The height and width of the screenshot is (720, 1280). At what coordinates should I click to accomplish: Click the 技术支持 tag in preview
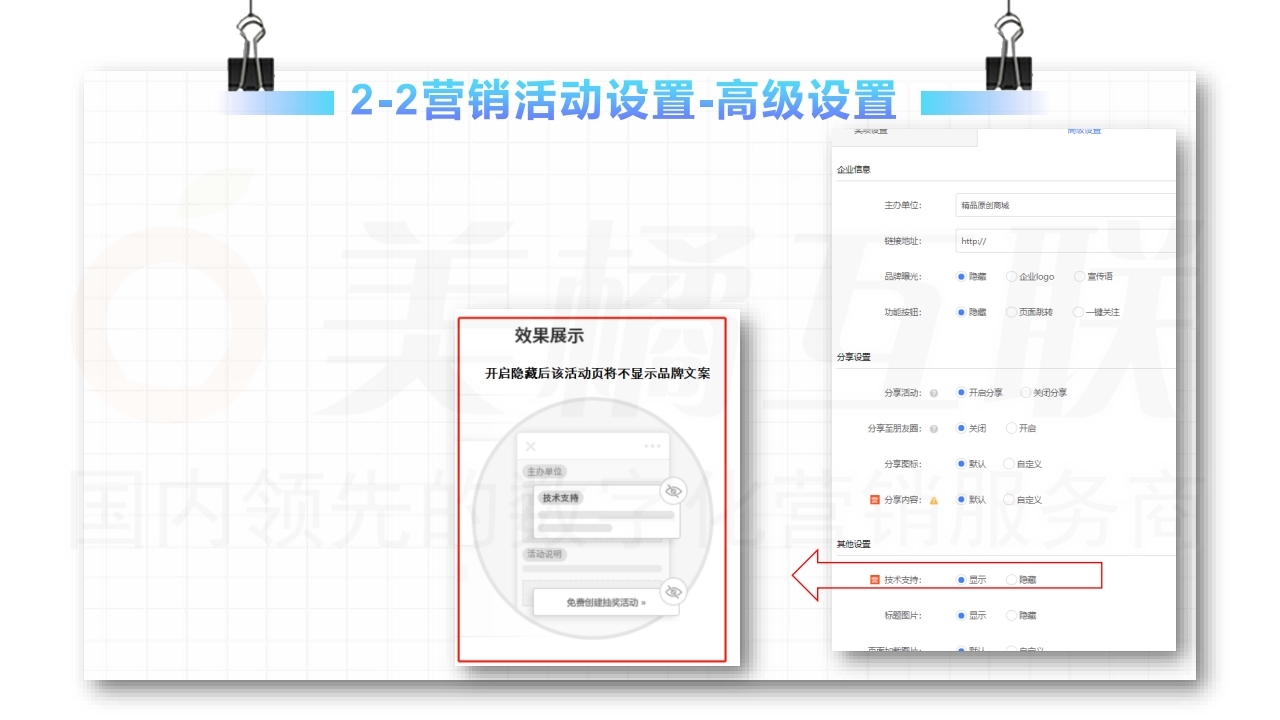coord(561,497)
